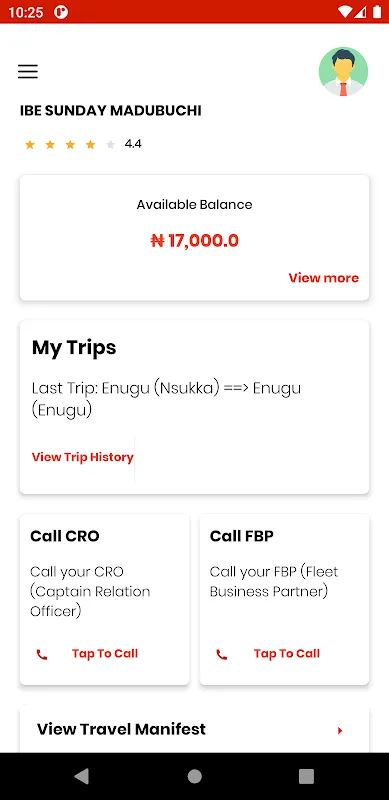Open View more under Available Balance

324,278
